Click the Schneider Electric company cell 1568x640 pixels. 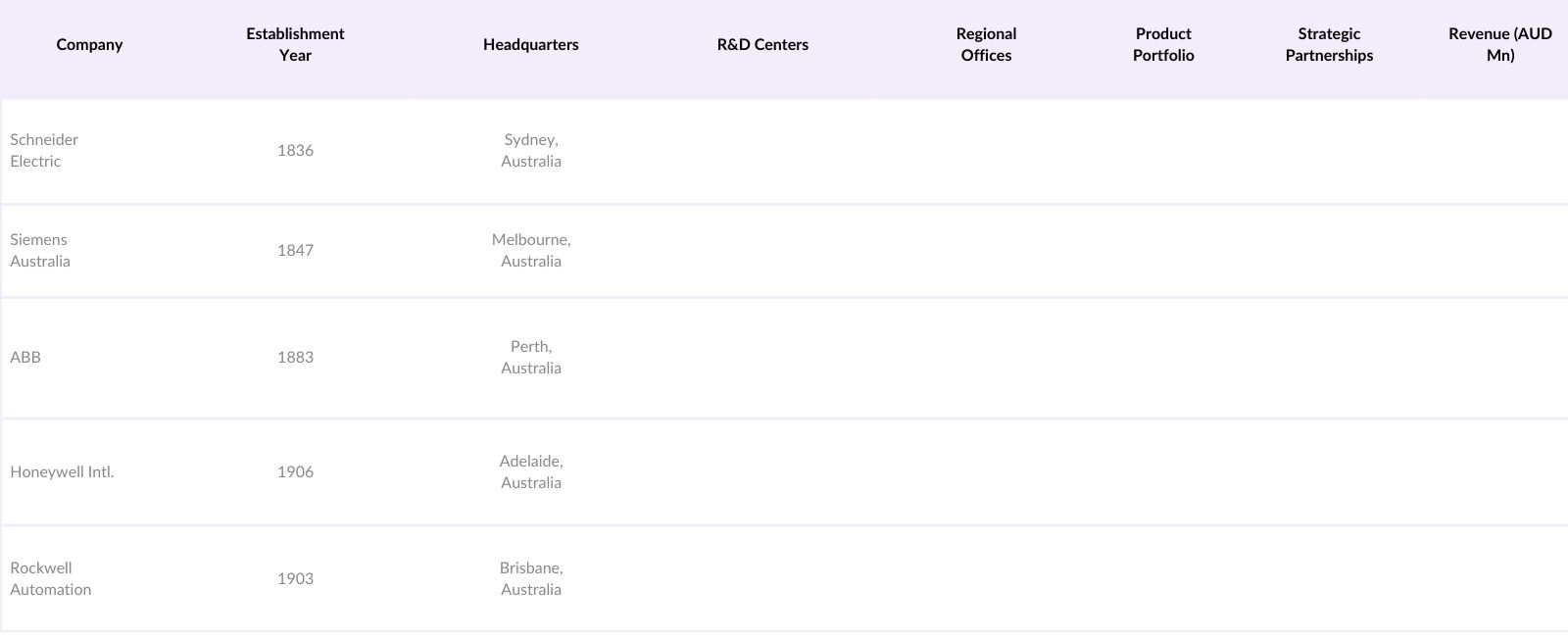click(x=44, y=150)
